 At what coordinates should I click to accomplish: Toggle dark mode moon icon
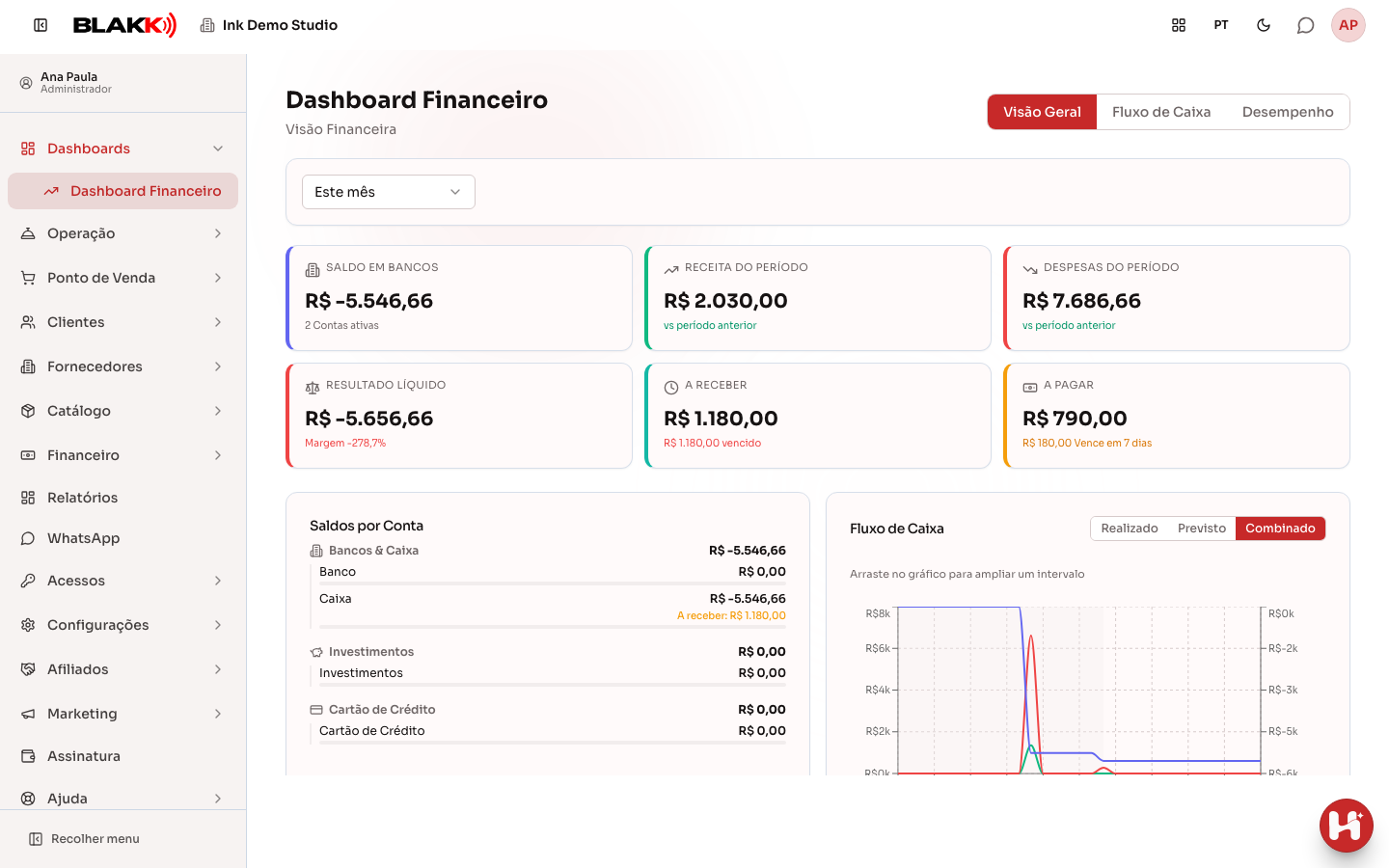tap(1264, 25)
